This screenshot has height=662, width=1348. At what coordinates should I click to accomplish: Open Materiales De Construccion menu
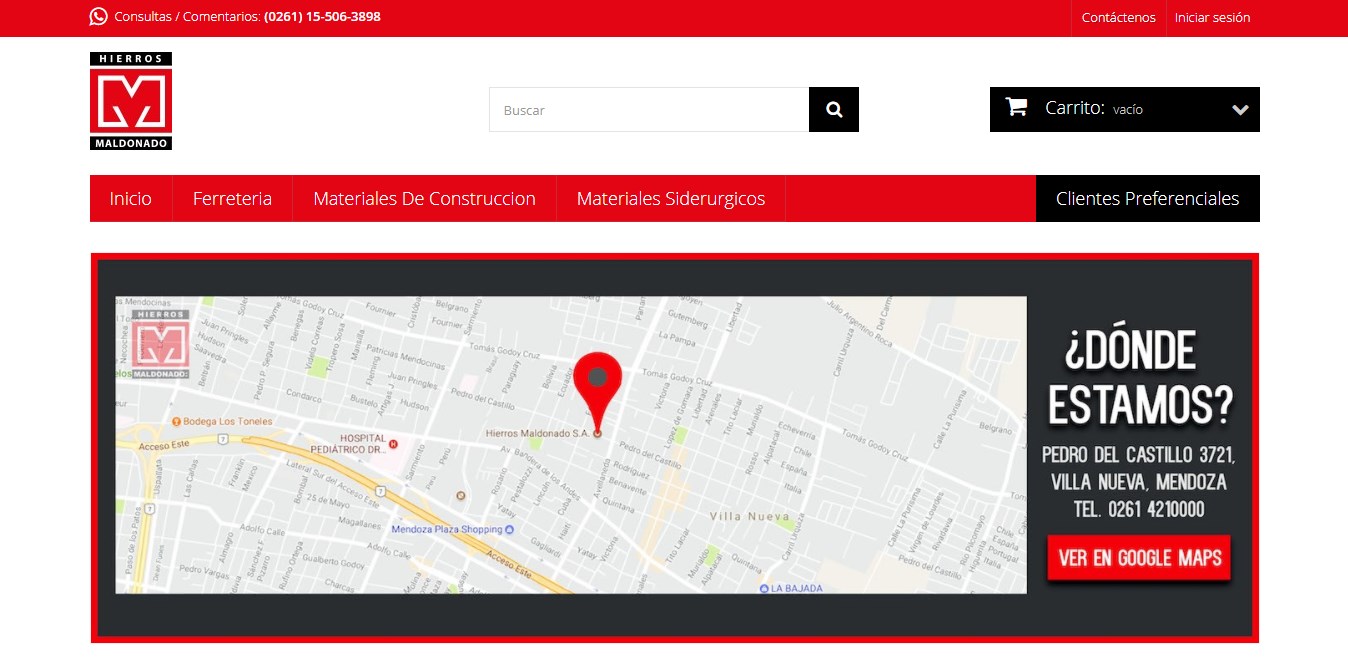pos(424,198)
